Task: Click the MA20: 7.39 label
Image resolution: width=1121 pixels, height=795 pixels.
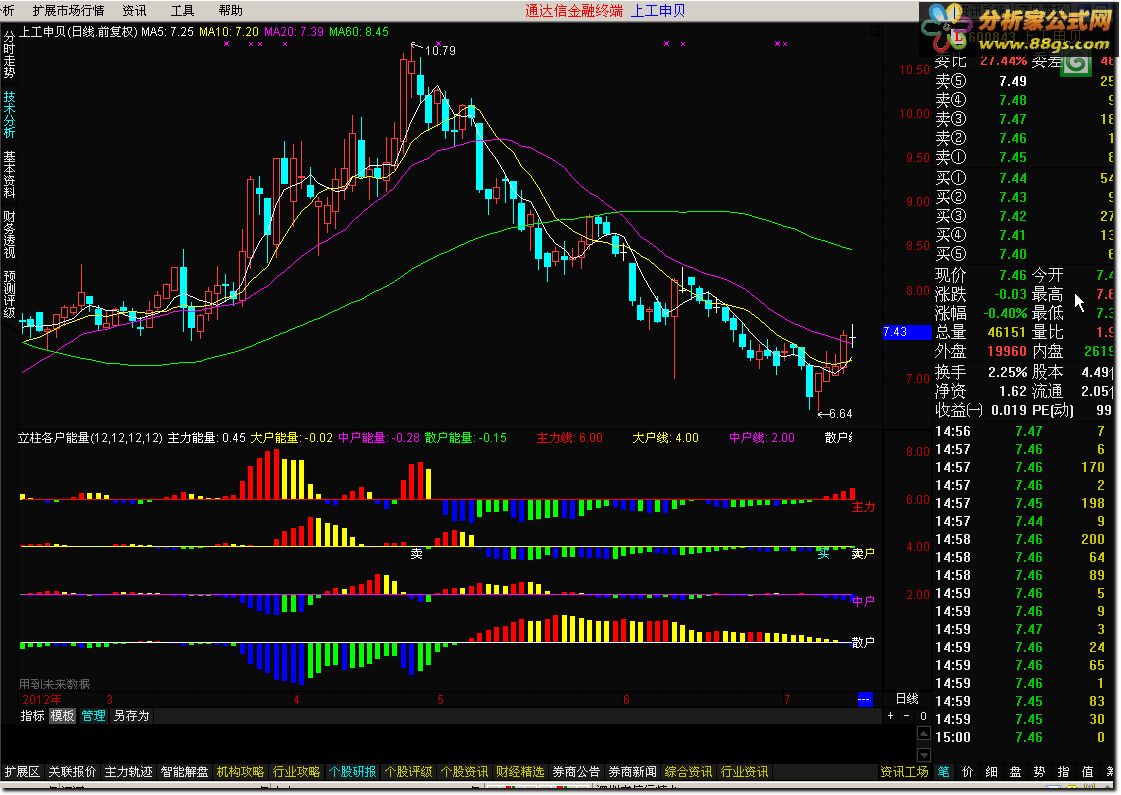Action: [x=294, y=31]
